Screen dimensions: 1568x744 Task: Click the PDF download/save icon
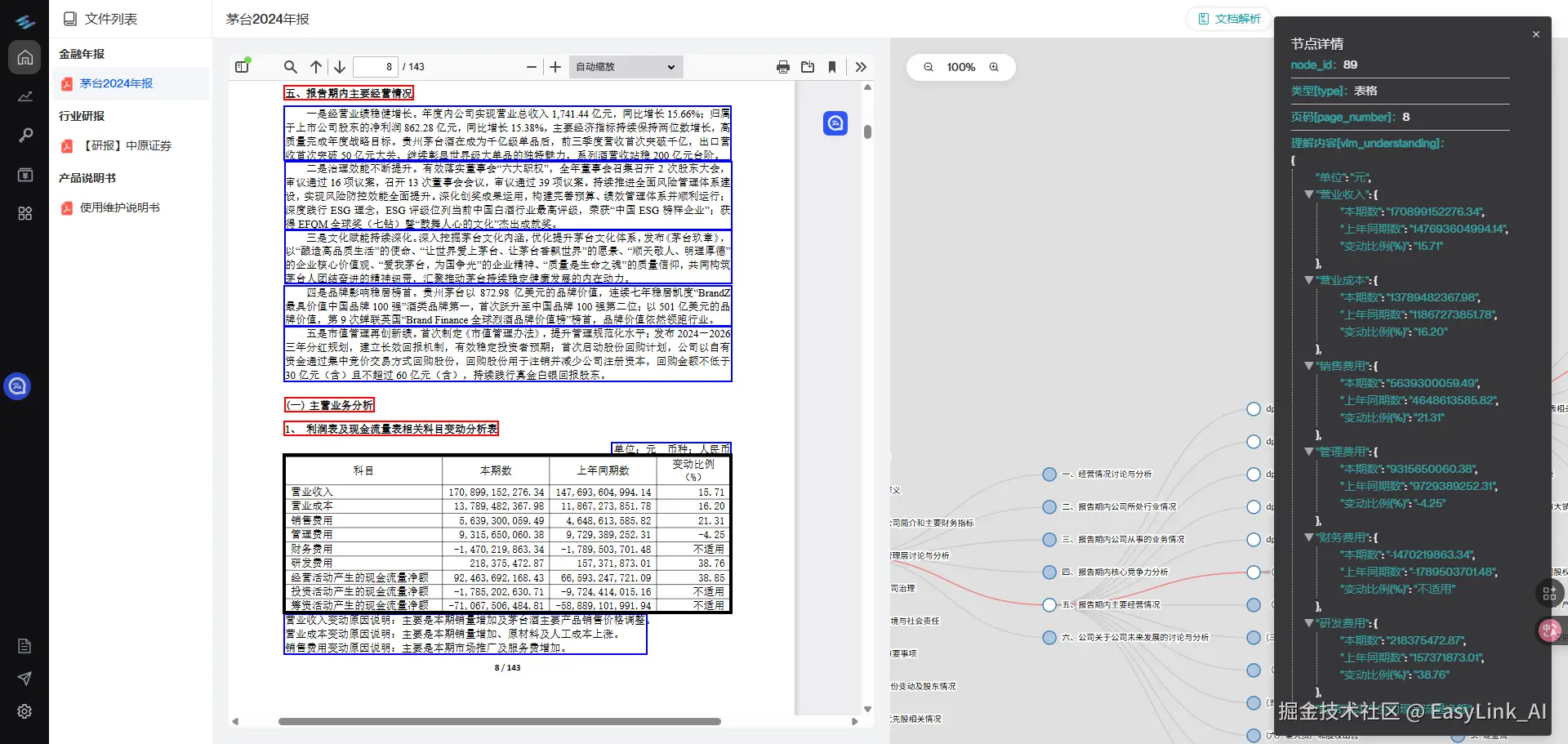click(x=808, y=67)
